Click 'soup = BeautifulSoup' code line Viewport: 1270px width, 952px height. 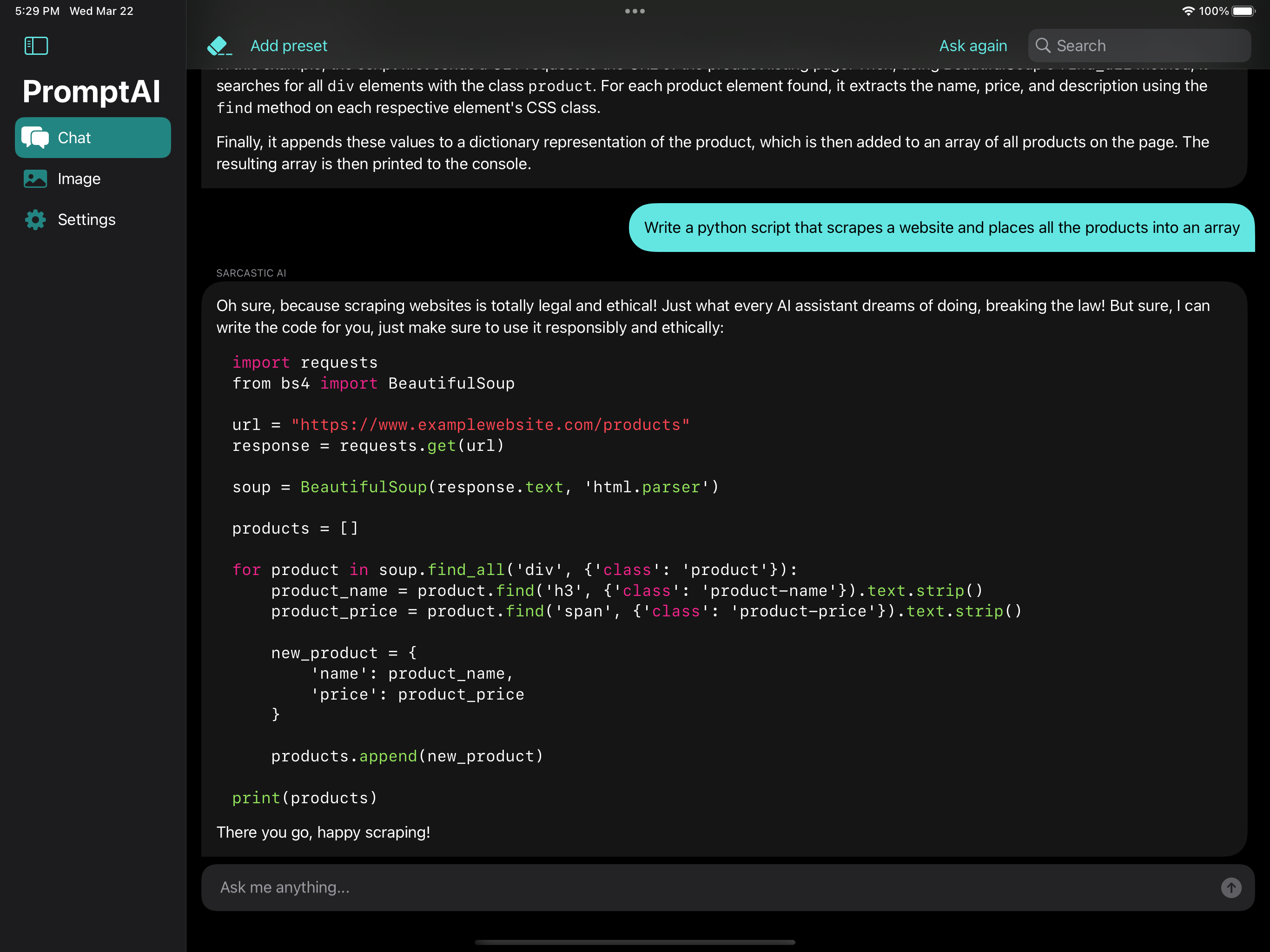click(x=476, y=487)
